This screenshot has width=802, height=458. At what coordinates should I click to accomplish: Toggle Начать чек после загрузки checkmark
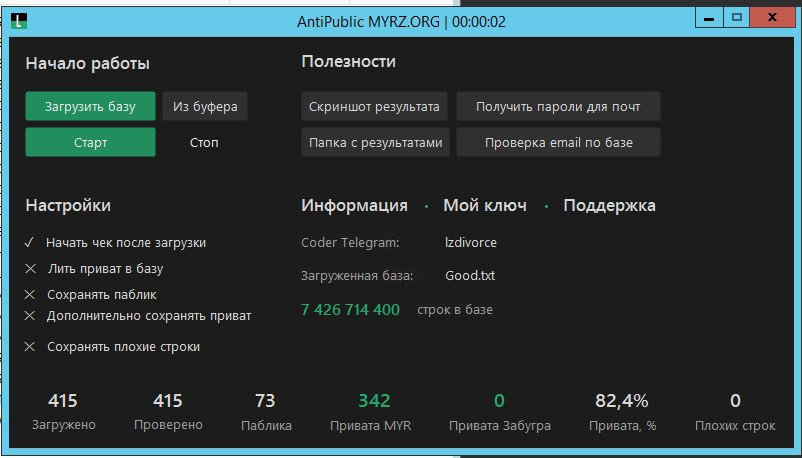(30, 243)
